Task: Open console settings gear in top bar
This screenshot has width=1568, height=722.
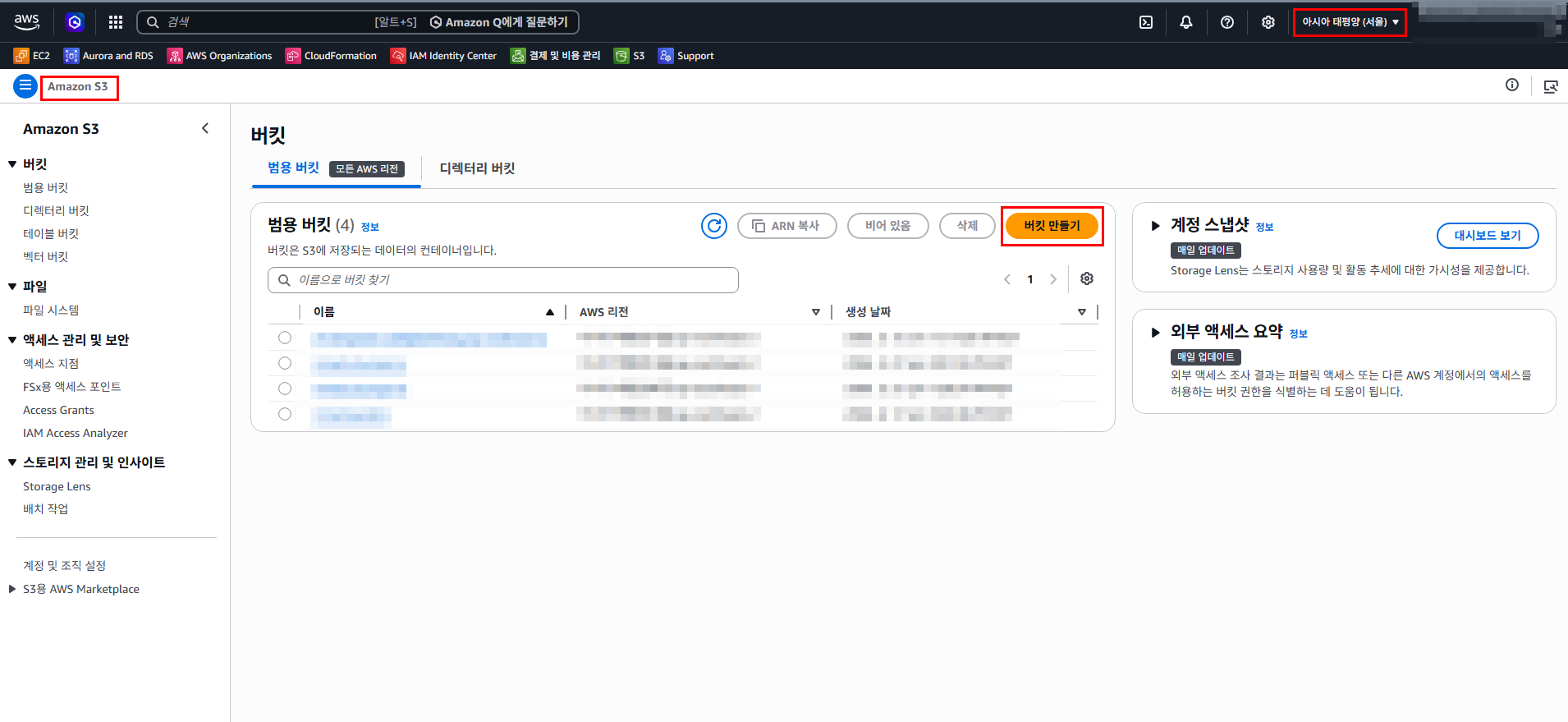Action: click(1268, 22)
